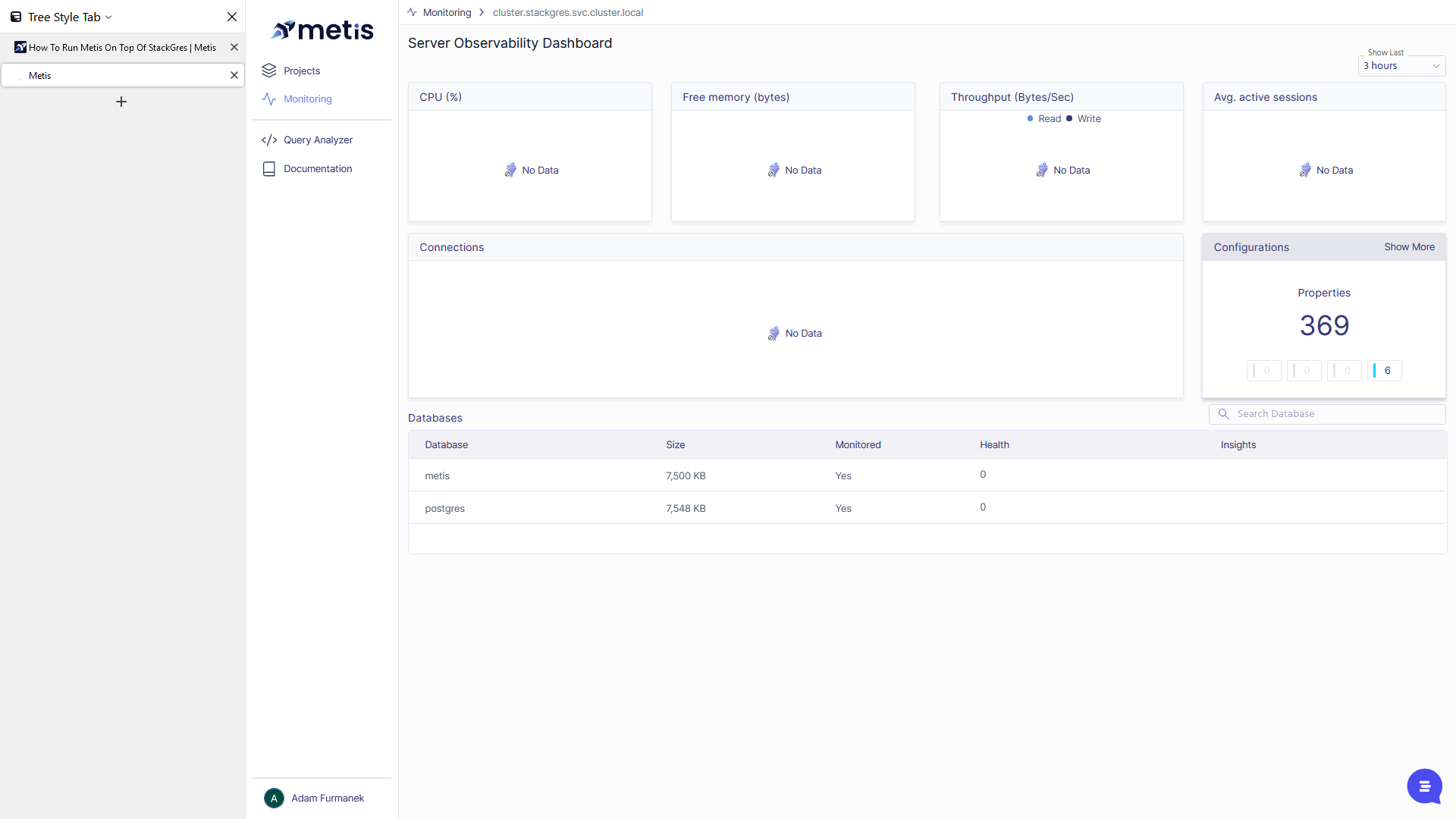Click the second configuration badge showing 0
This screenshot has width=1456, height=819.
1304,370
